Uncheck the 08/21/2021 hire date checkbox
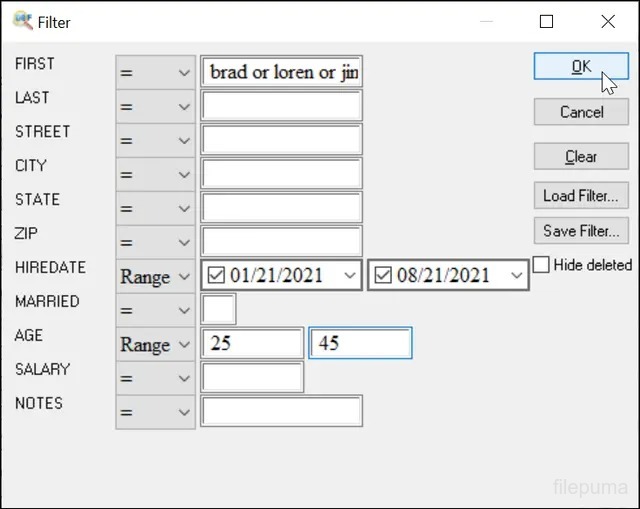 point(384,276)
